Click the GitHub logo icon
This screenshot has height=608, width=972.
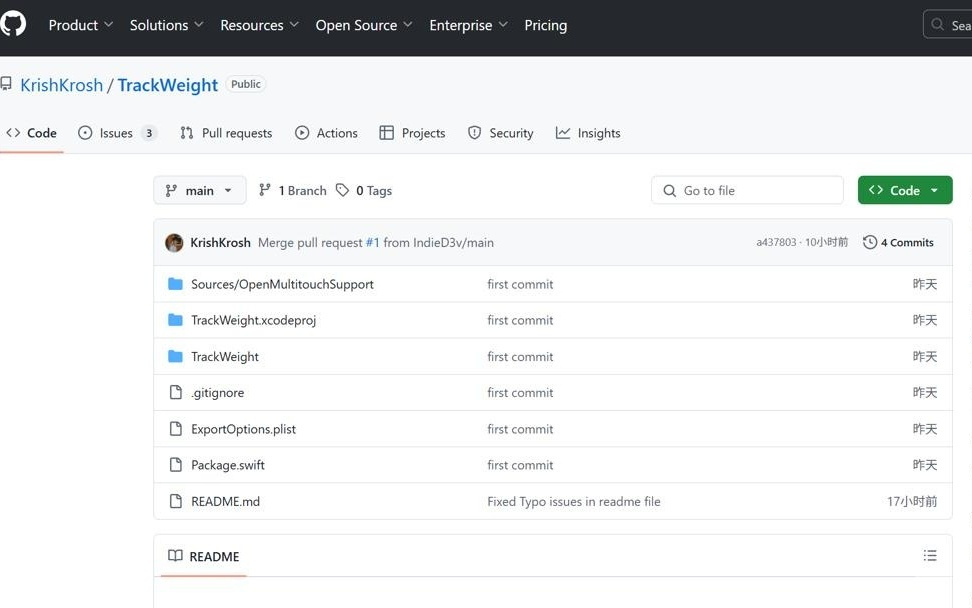click(x=13, y=24)
